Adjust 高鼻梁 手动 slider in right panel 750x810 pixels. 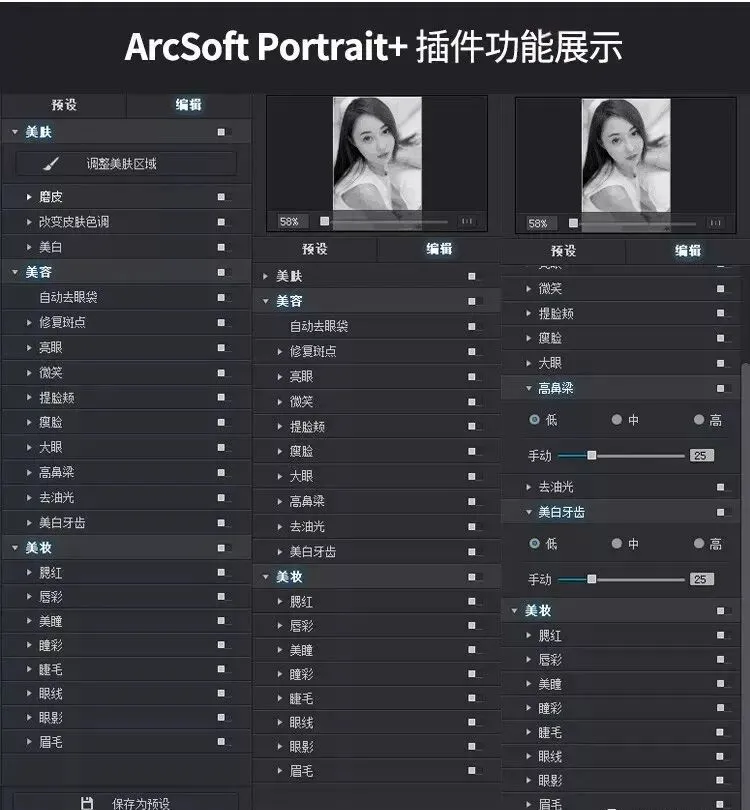click(x=592, y=455)
